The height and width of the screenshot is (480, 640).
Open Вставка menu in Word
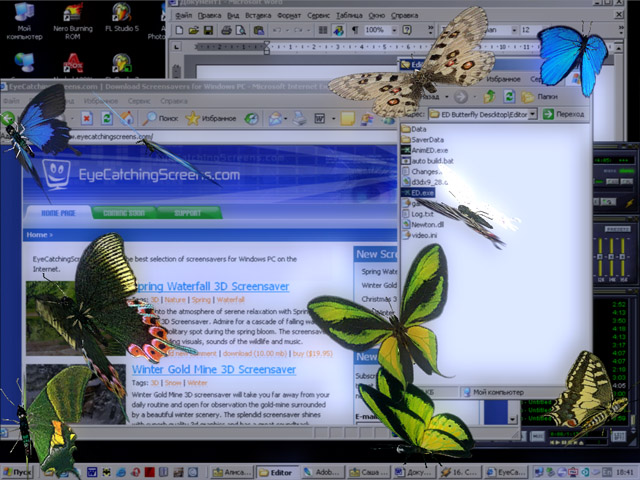258,16
